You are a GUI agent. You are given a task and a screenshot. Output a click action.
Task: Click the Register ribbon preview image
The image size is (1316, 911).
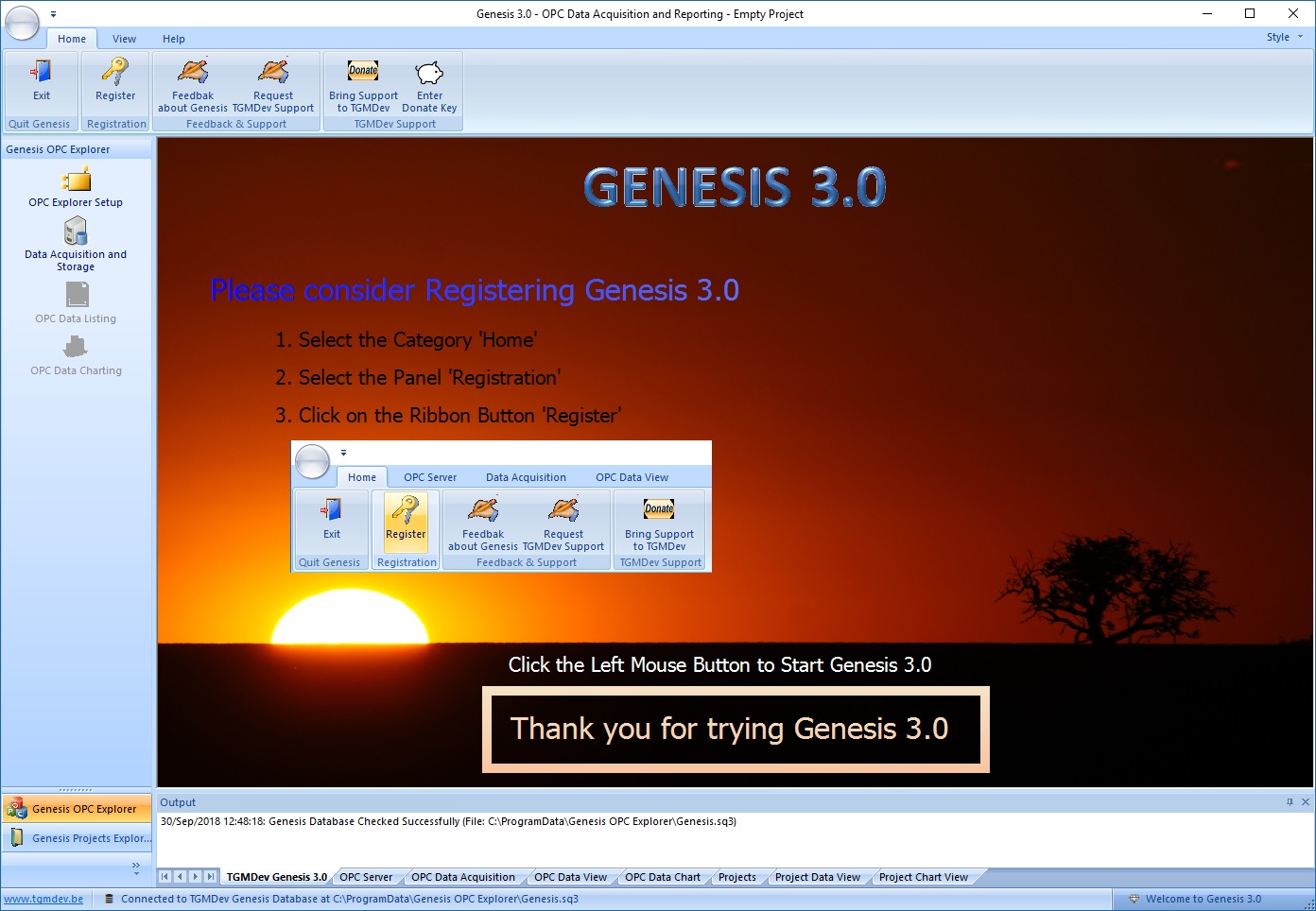[x=501, y=507]
